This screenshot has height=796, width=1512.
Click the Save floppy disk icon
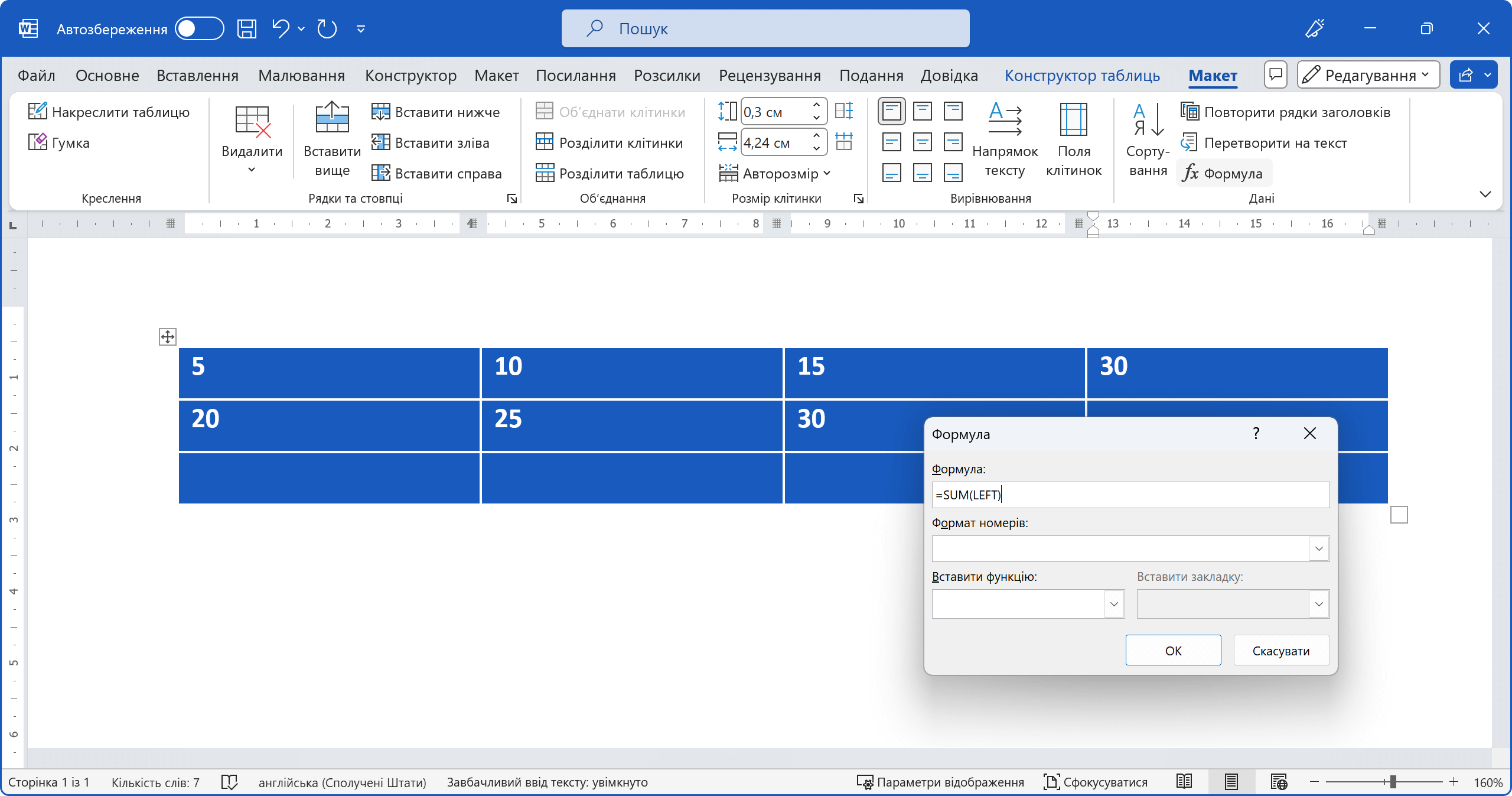246,28
